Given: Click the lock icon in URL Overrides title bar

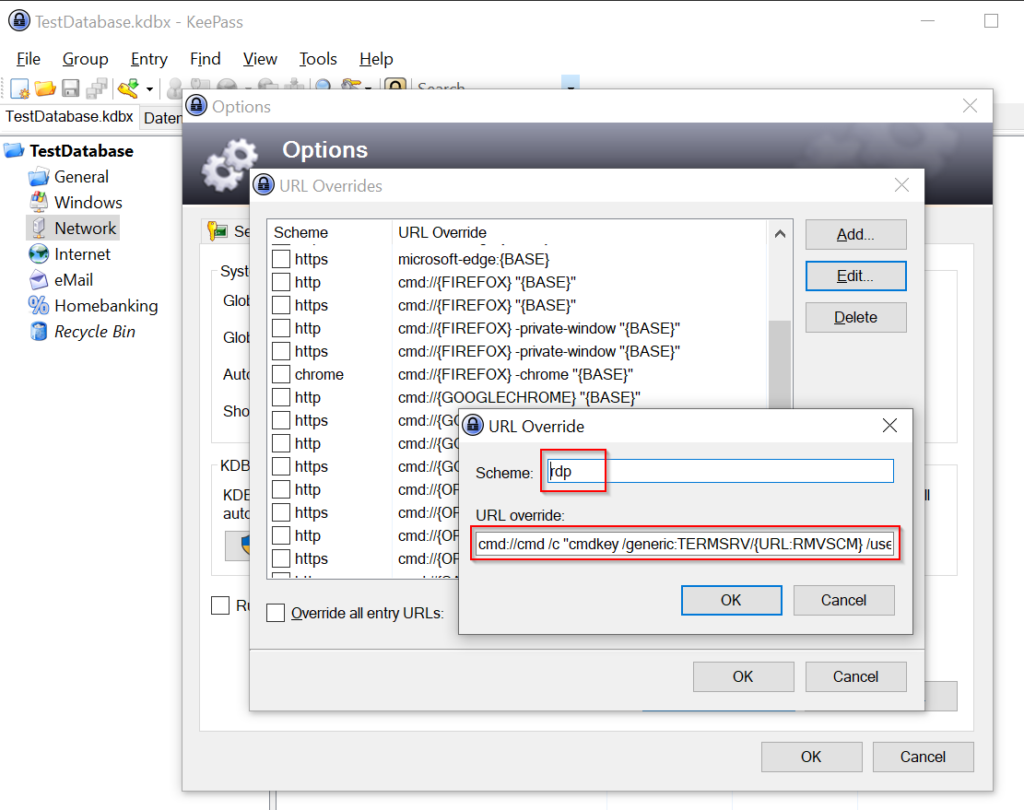Looking at the screenshot, I should click(x=264, y=186).
